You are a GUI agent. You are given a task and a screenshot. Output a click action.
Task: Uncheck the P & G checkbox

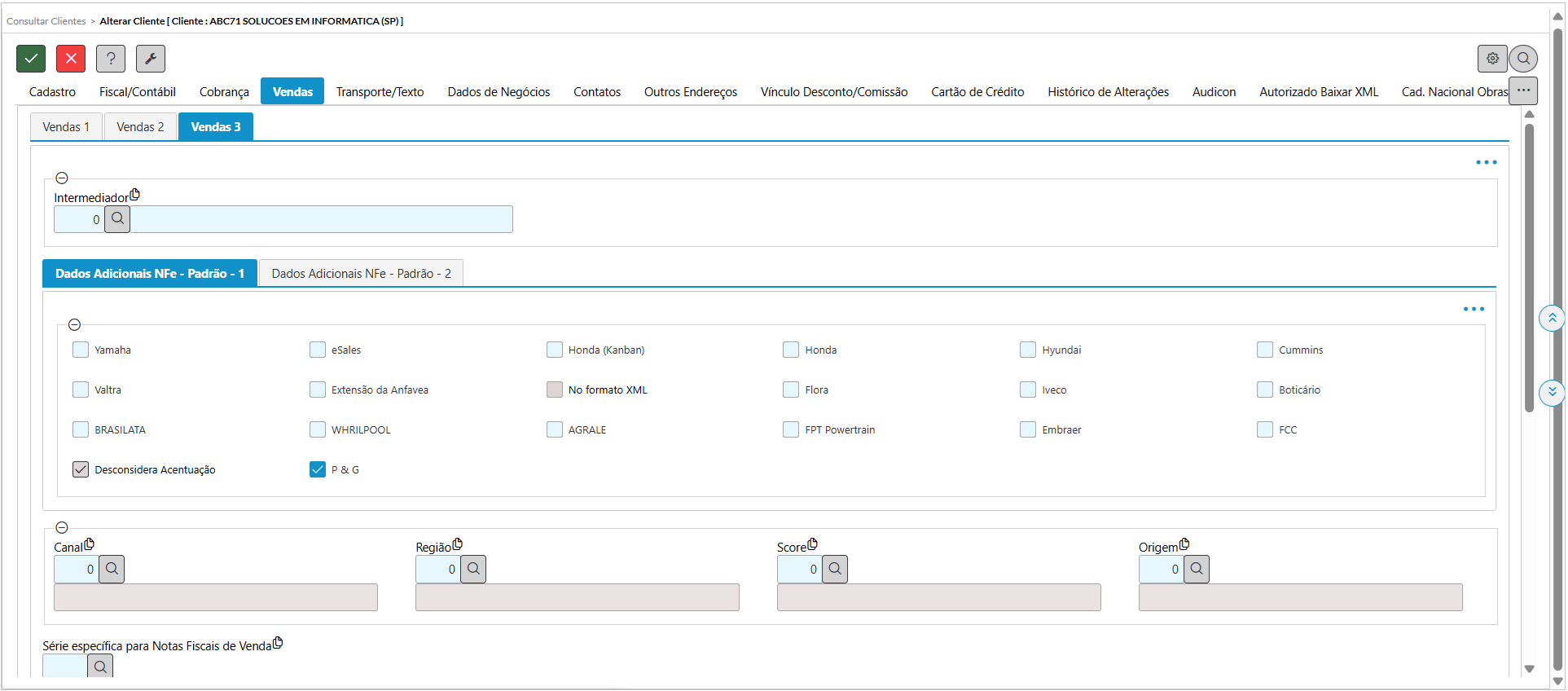pos(318,469)
